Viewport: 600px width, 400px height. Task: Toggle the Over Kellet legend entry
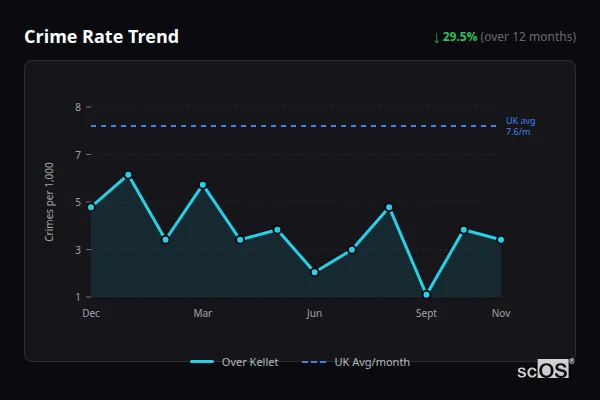pyautogui.click(x=234, y=362)
